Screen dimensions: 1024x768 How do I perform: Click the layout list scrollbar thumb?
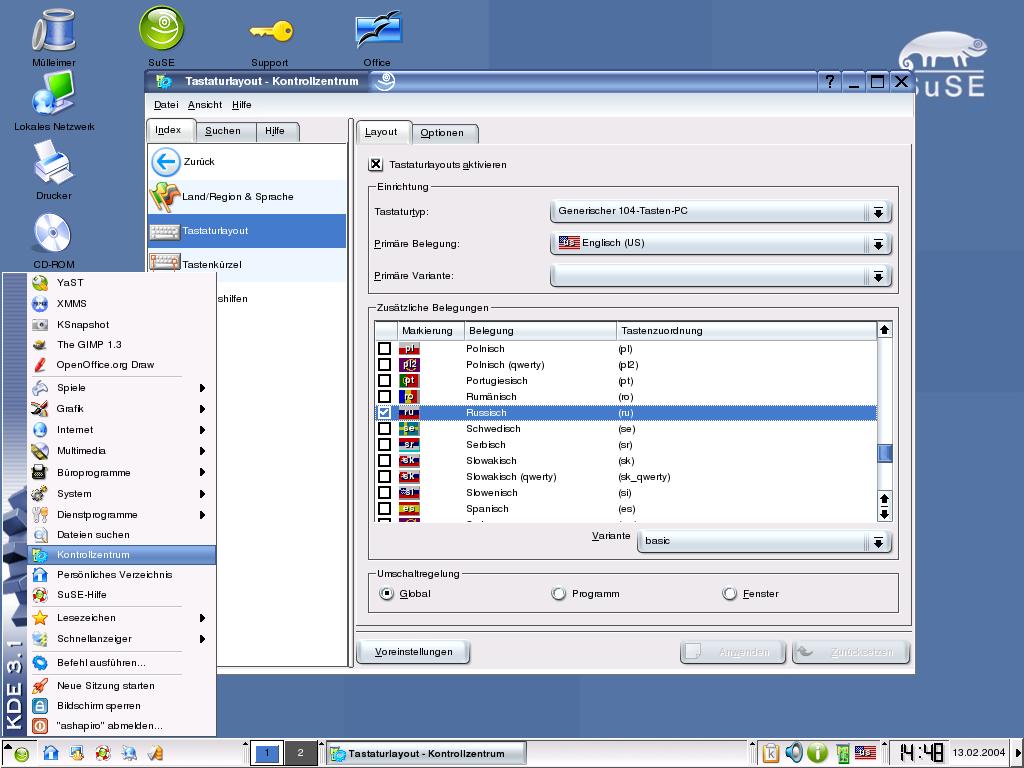click(x=885, y=453)
